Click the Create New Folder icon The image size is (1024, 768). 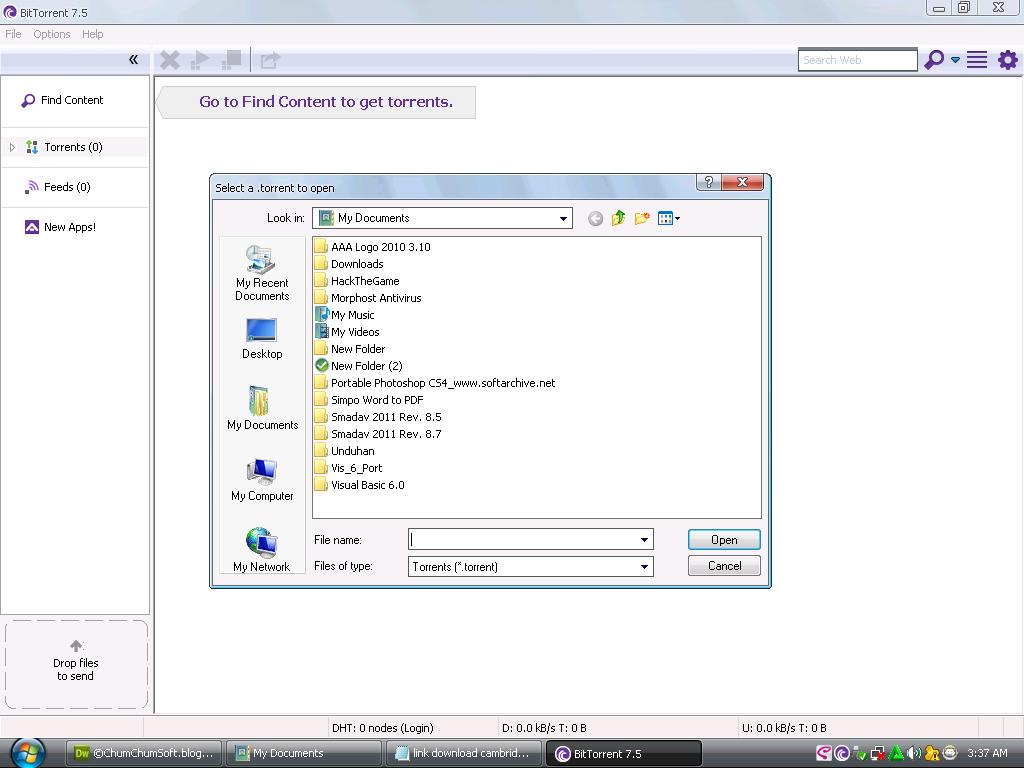coord(642,218)
